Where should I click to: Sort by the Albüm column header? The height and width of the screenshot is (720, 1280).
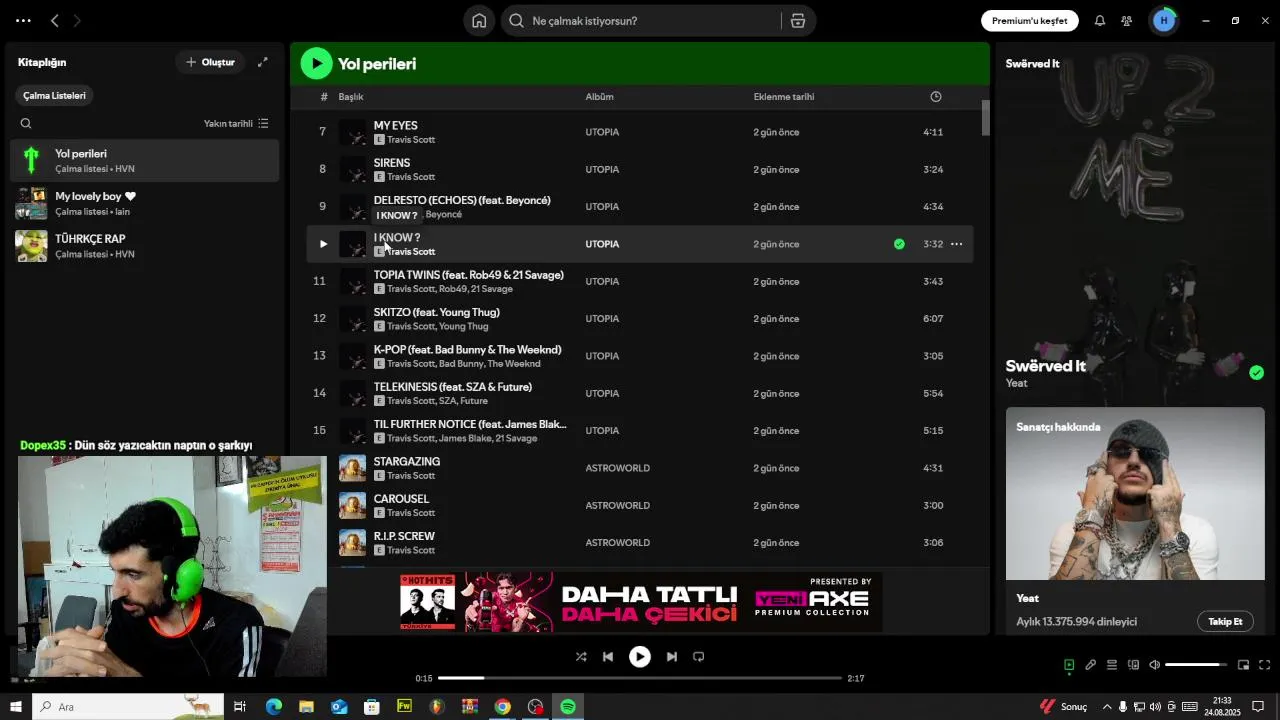(599, 97)
